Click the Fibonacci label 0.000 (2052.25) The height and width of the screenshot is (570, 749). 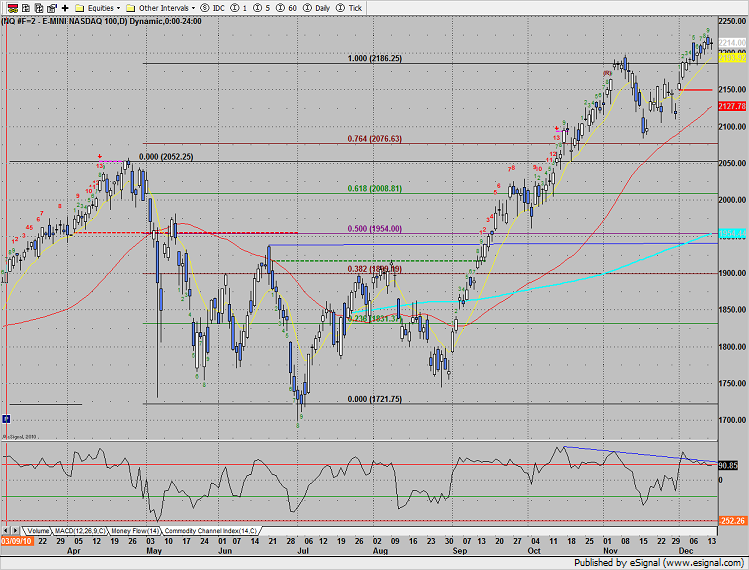pos(166,157)
